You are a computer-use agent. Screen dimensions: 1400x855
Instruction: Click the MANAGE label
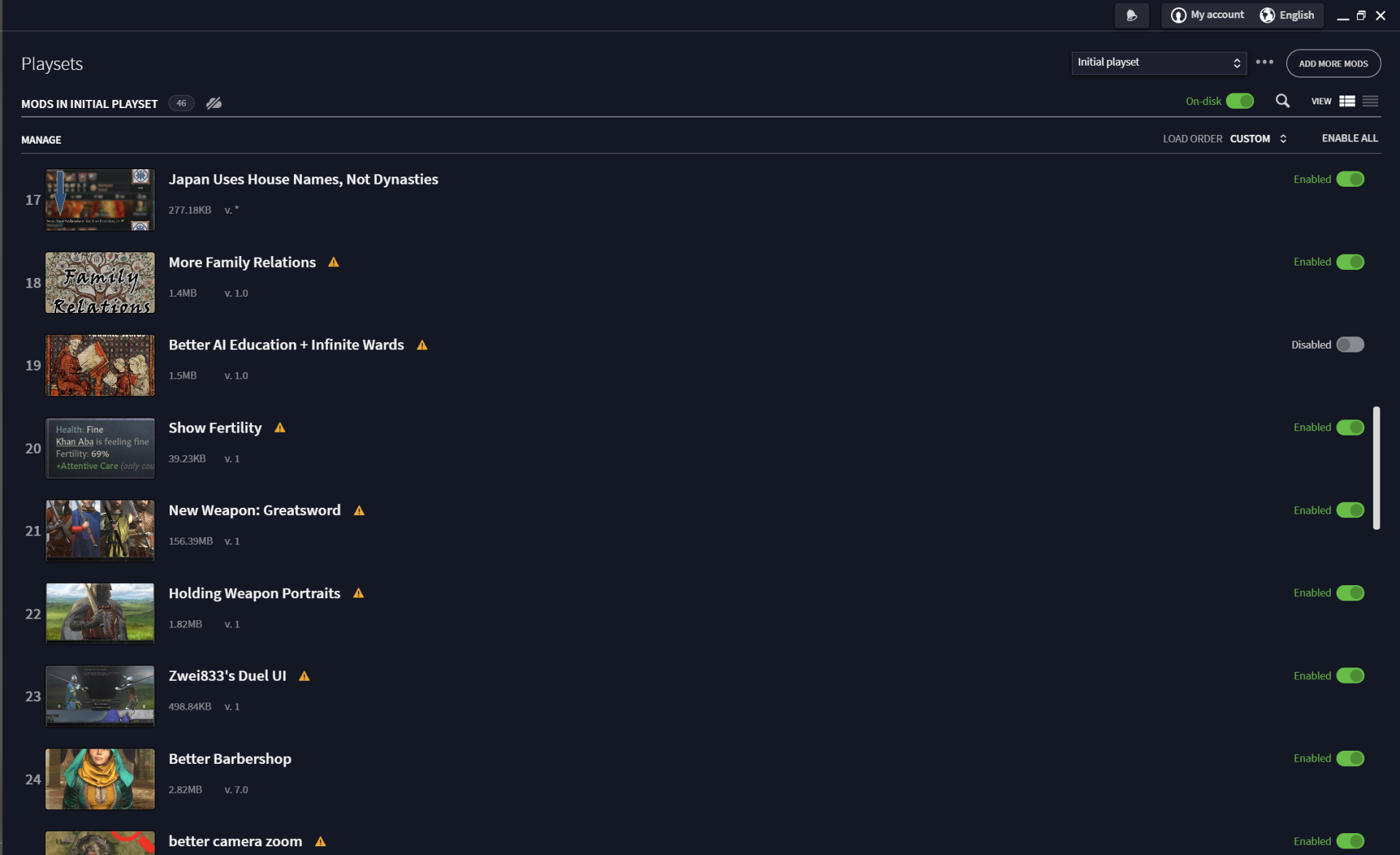41,140
